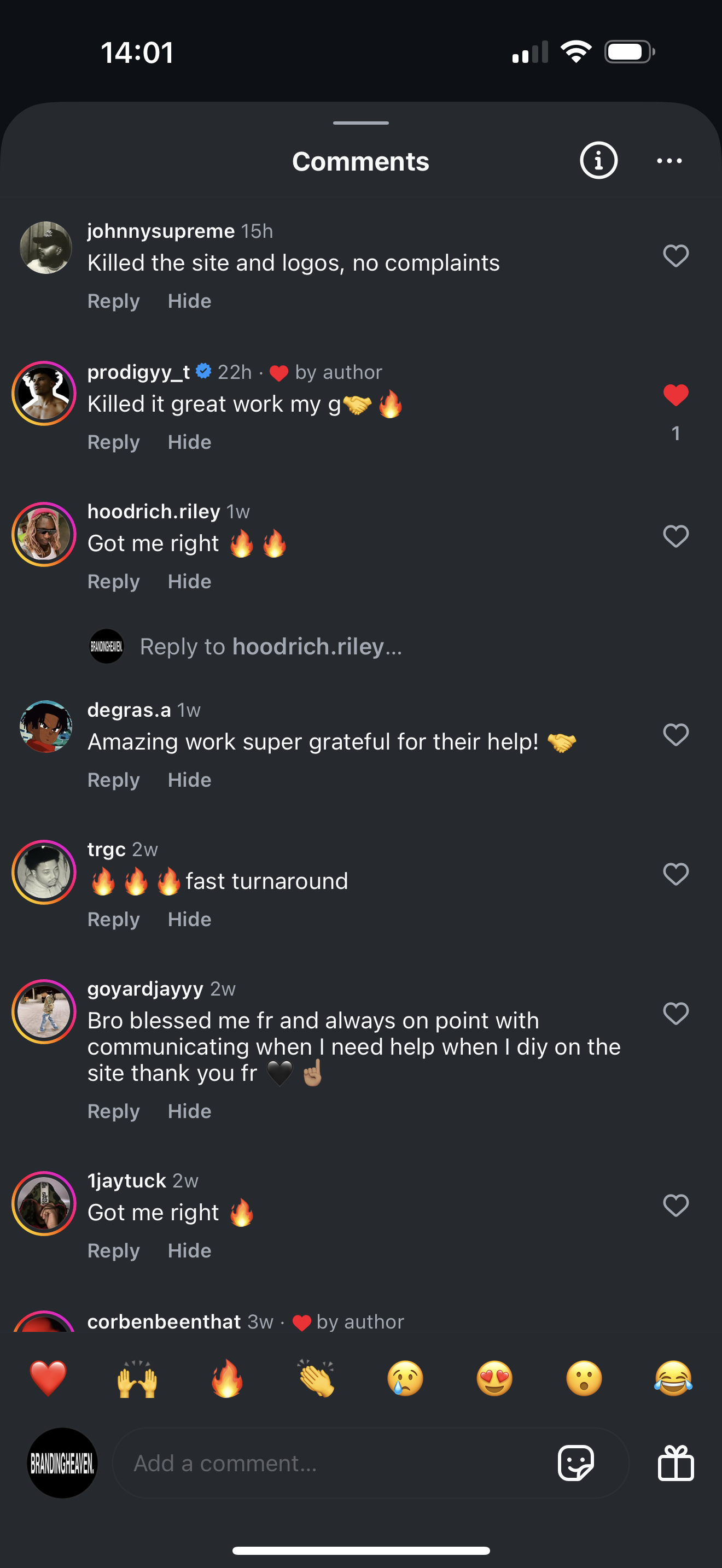
Task: Insert the raised hands emoji reaction
Action: (137, 1379)
